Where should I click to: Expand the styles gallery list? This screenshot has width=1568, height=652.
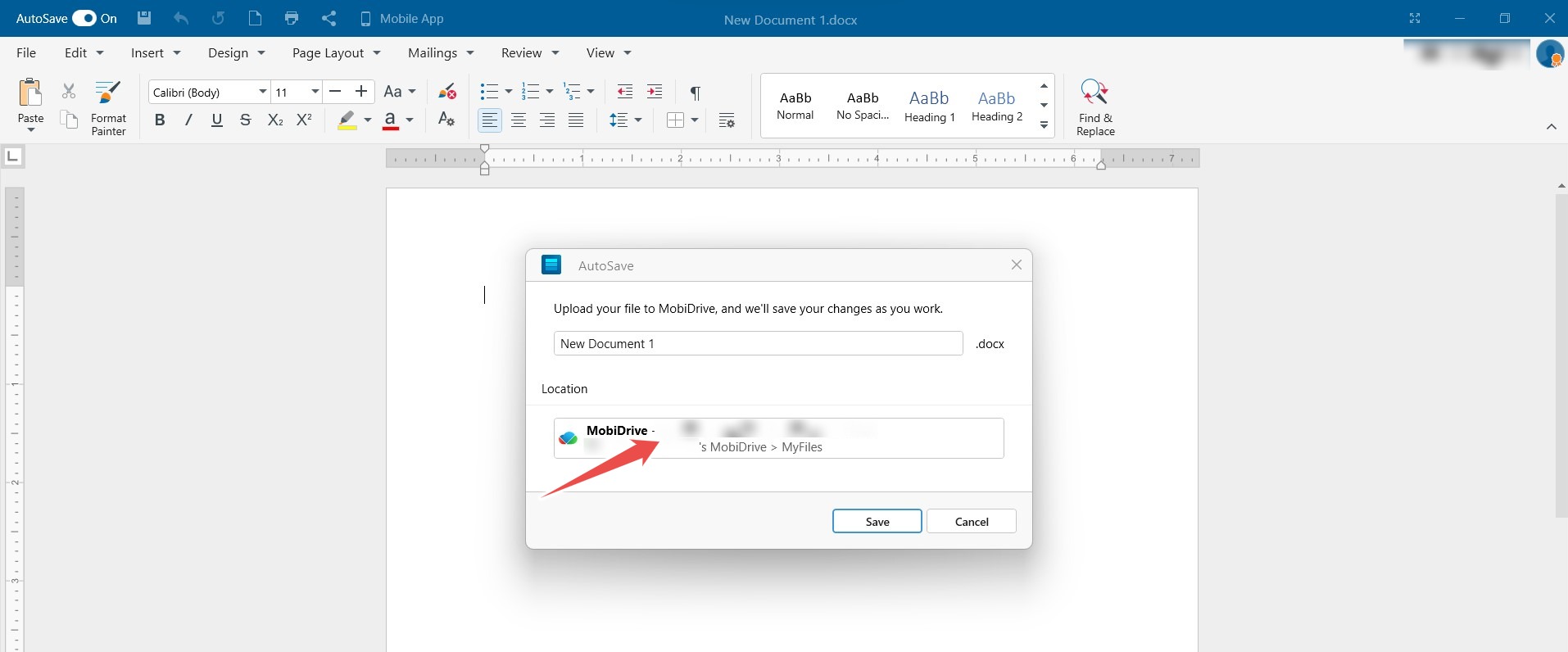[1044, 125]
